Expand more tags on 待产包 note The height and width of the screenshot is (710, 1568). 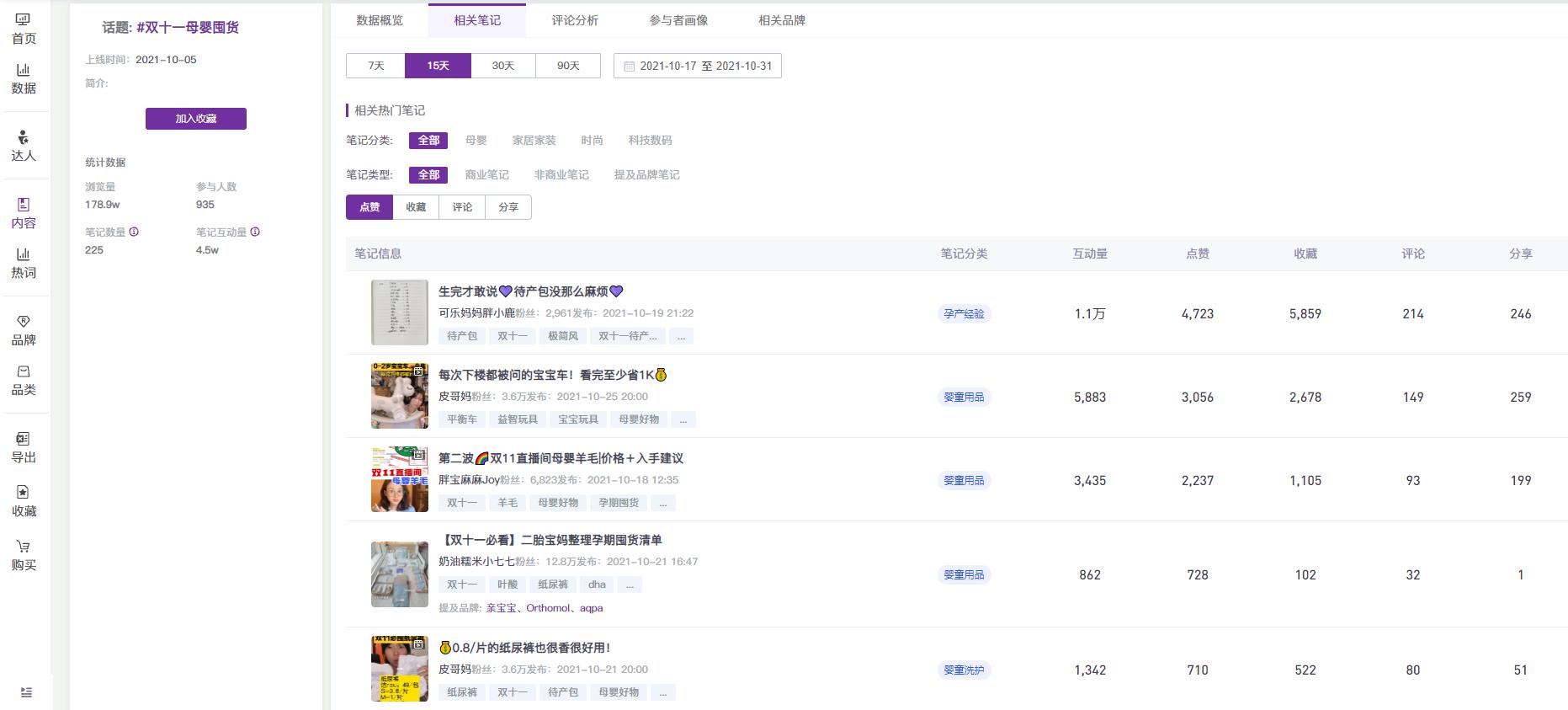(x=680, y=336)
